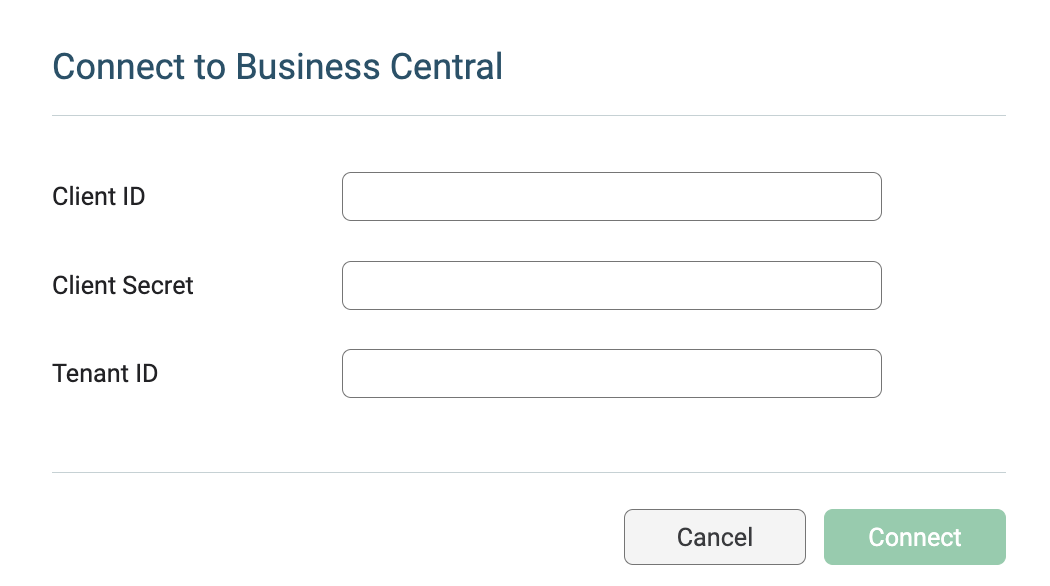The image size is (1050, 586).
Task: Click the word Business in the title
Action: pyautogui.click(x=308, y=66)
